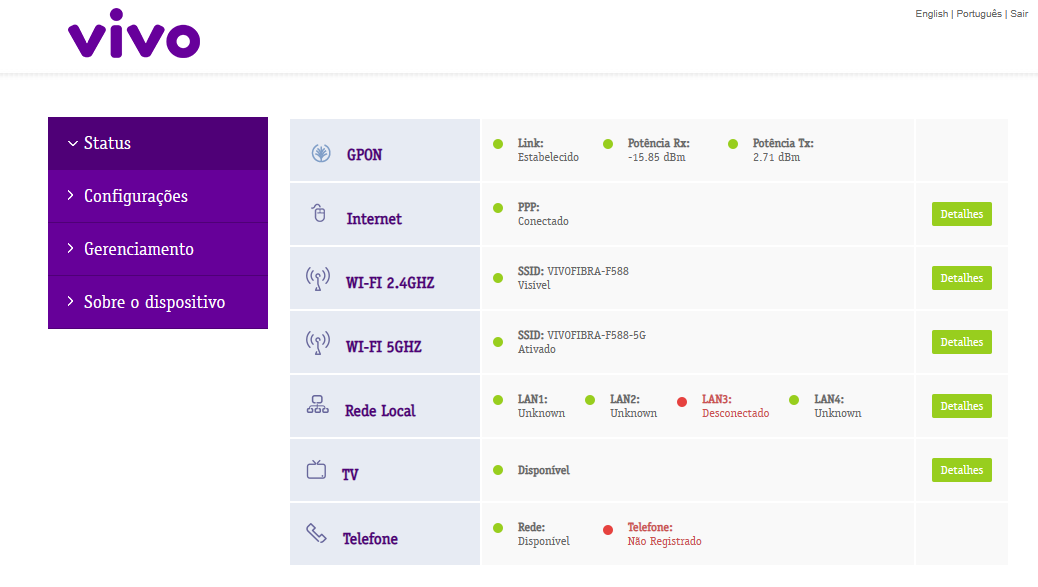Click the green Telefone Rede status dot
1038x587 pixels.
498,527
